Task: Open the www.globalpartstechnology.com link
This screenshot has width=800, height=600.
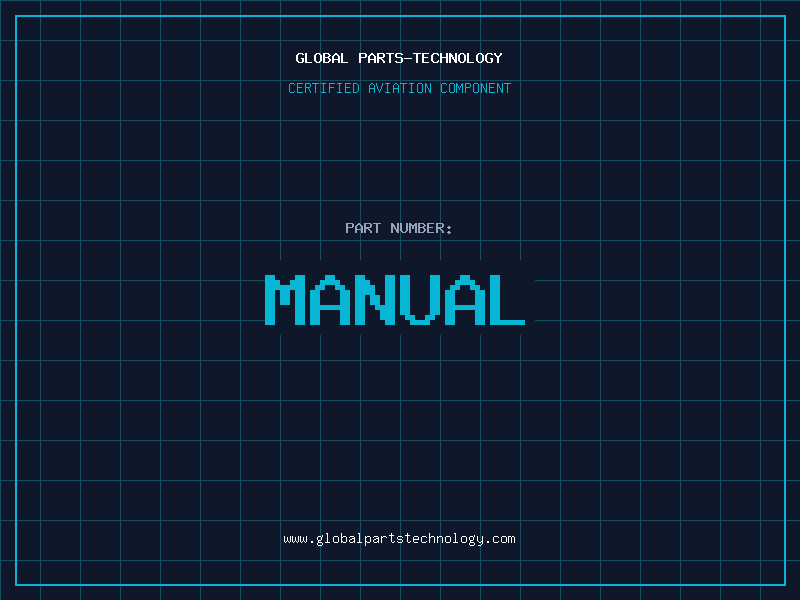Action: pos(399,539)
